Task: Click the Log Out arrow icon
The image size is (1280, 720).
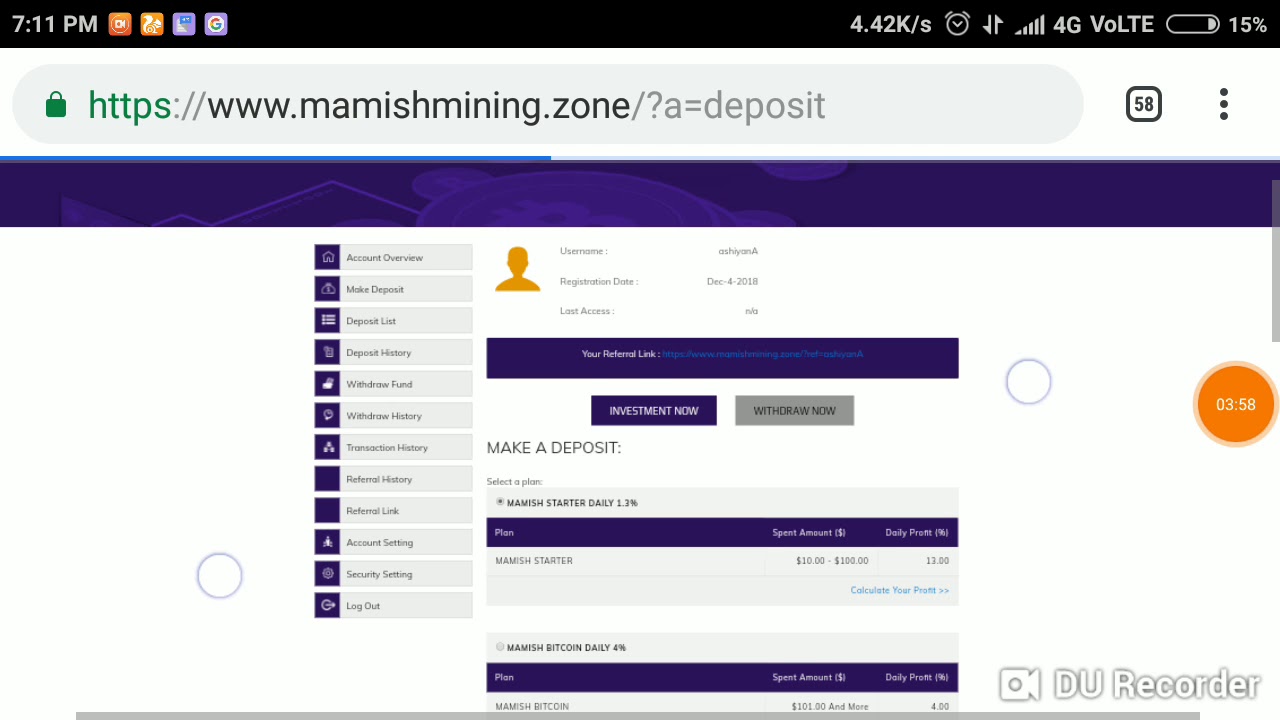Action: pyautogui.click(x=328, y=605)
